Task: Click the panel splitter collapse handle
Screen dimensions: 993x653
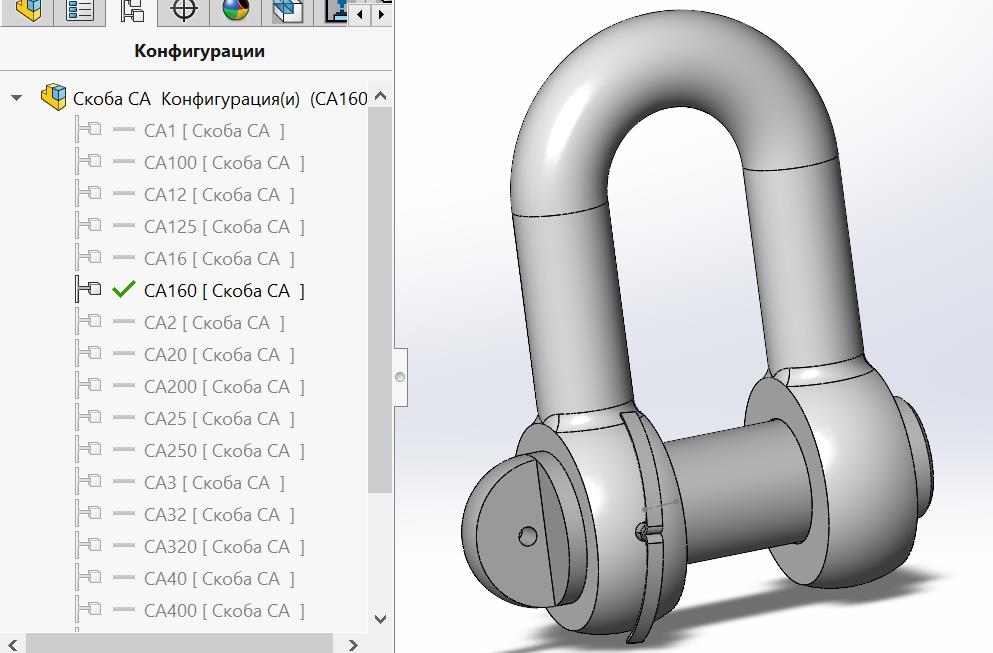Action: coord(400,377)
